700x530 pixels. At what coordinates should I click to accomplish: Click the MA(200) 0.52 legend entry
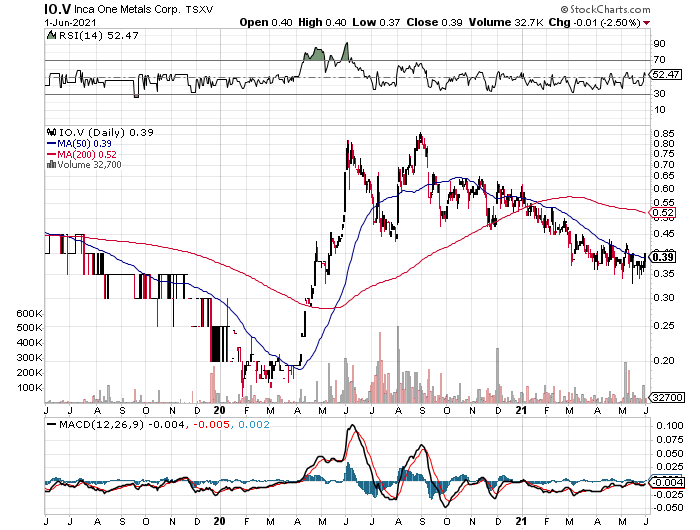click(x=87, y=154)
